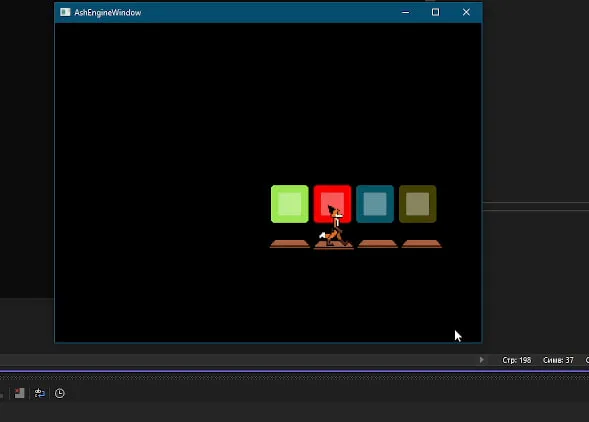The height and width of the screenshot is (422, 589).
Task: Click the brown platform under green block
Action: [x=290, y=244]
